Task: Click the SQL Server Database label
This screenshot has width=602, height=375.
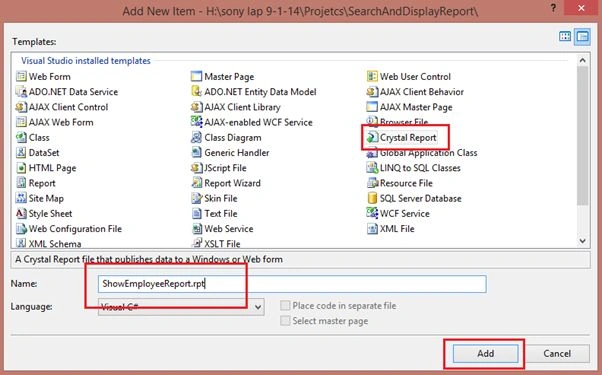Action: [x=420, y=198]
